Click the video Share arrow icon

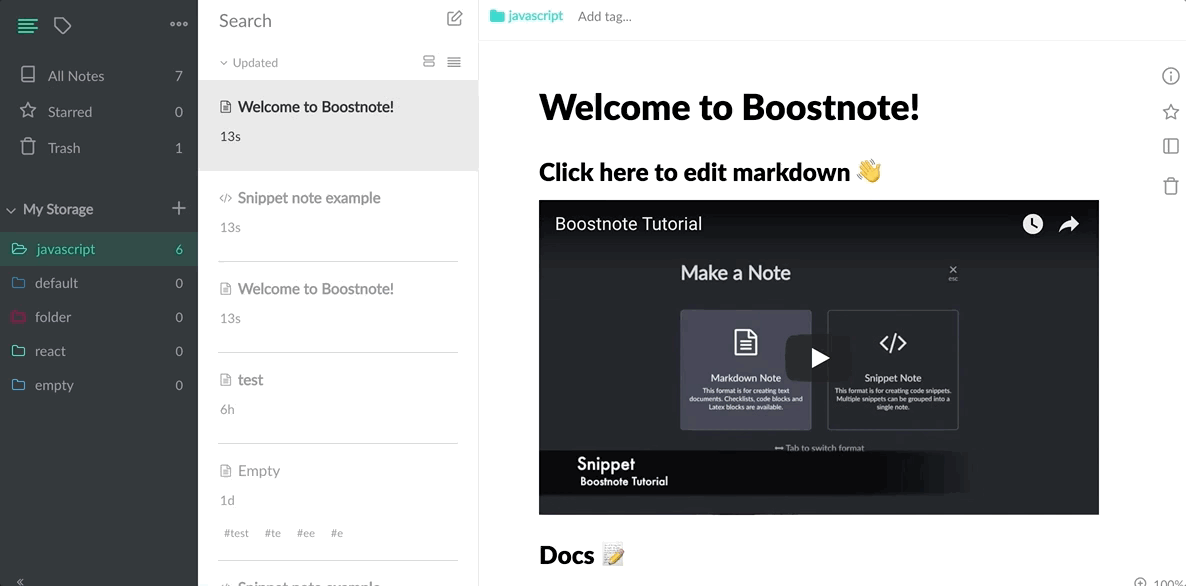pos(1068,224)
